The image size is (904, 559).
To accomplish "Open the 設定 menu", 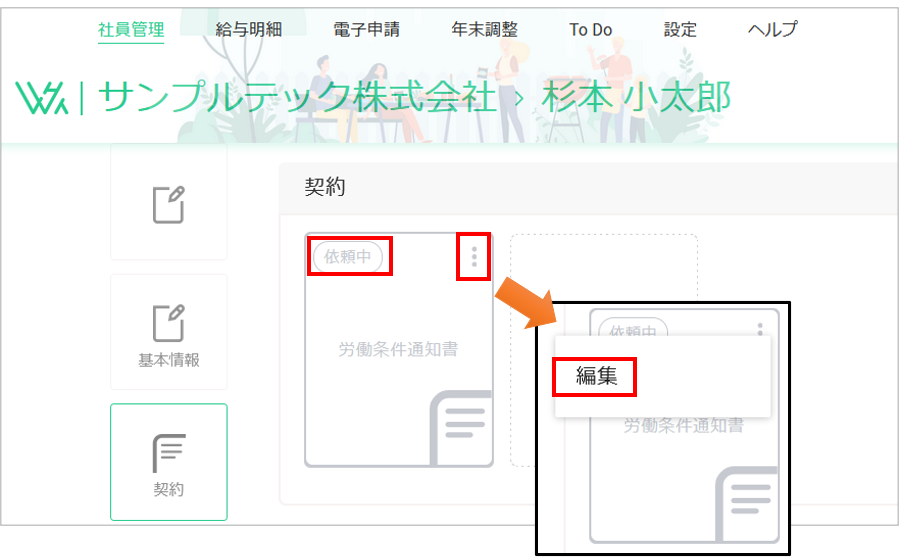I will [680, 29].
